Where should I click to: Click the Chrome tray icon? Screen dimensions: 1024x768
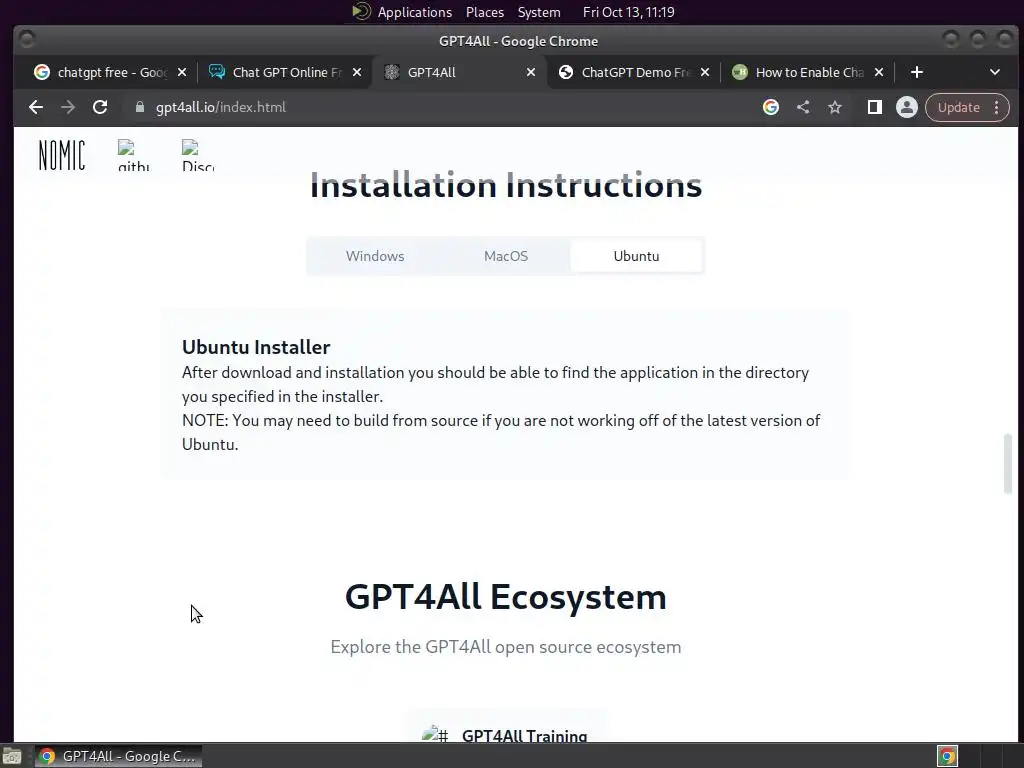pos(947,756)
